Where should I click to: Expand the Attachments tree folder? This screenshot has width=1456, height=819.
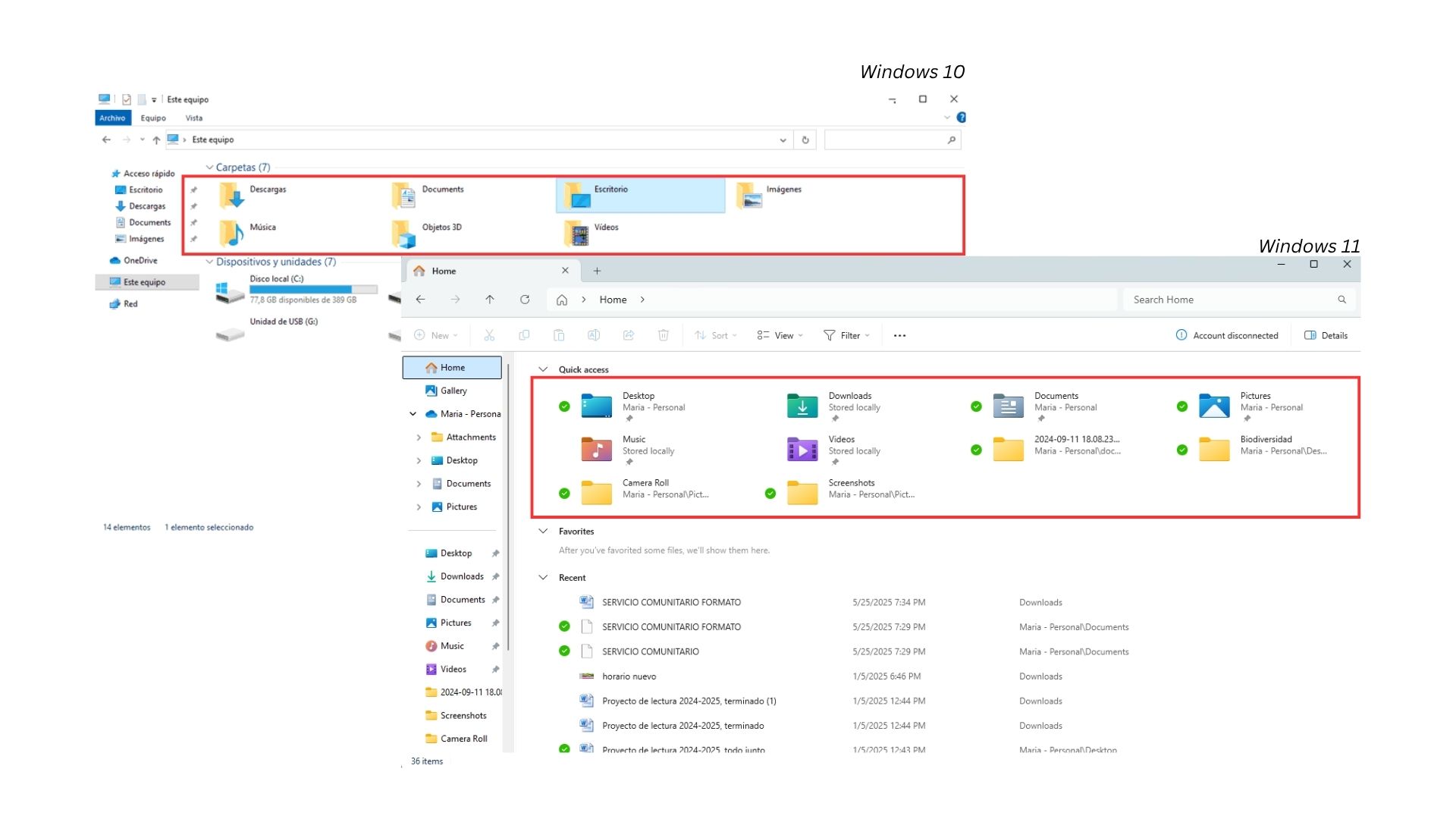419,438
